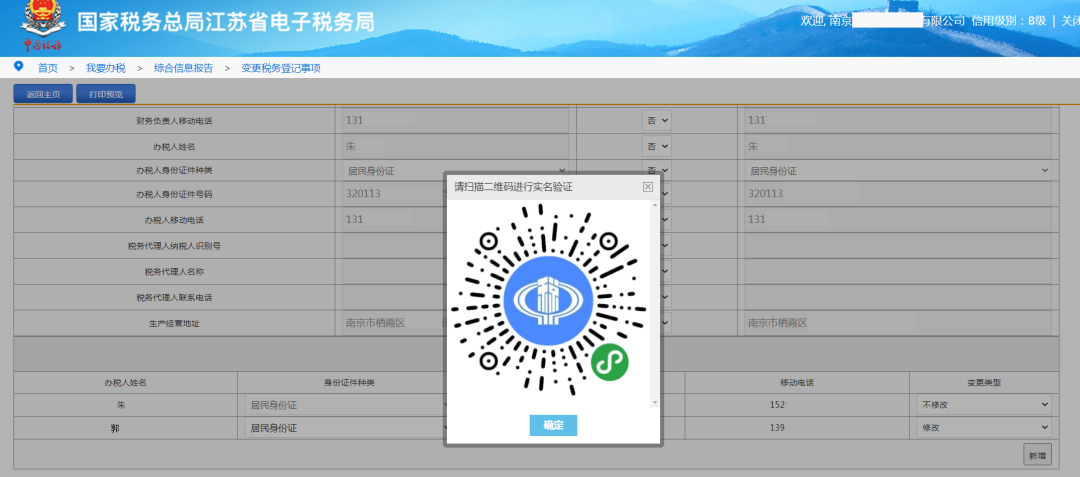Viewport: 1080px width, 477px height.
Task: Click the 关闭 link in header
Action: (1070, 21)
